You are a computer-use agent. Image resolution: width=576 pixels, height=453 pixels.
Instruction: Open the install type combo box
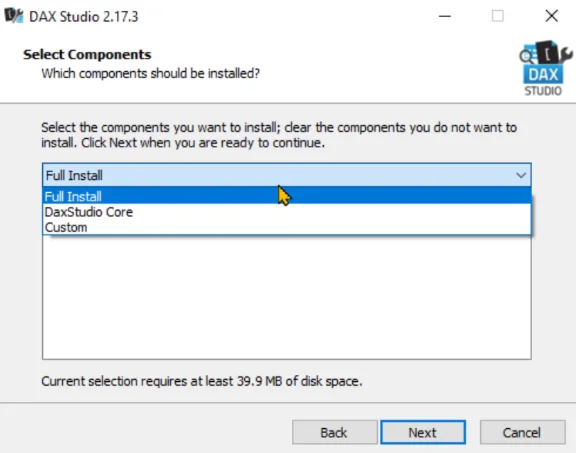click(287, 175)
